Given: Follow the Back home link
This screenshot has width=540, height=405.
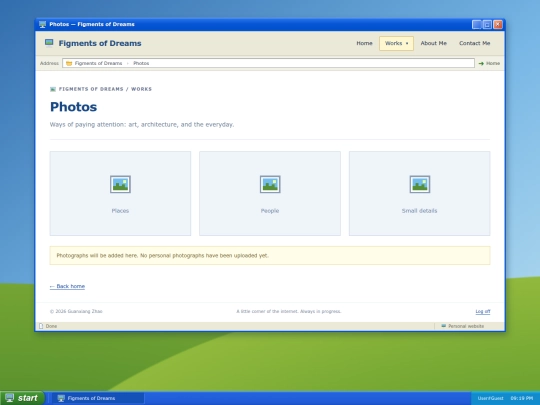Looking at the screenshot, I should (67, 286).
